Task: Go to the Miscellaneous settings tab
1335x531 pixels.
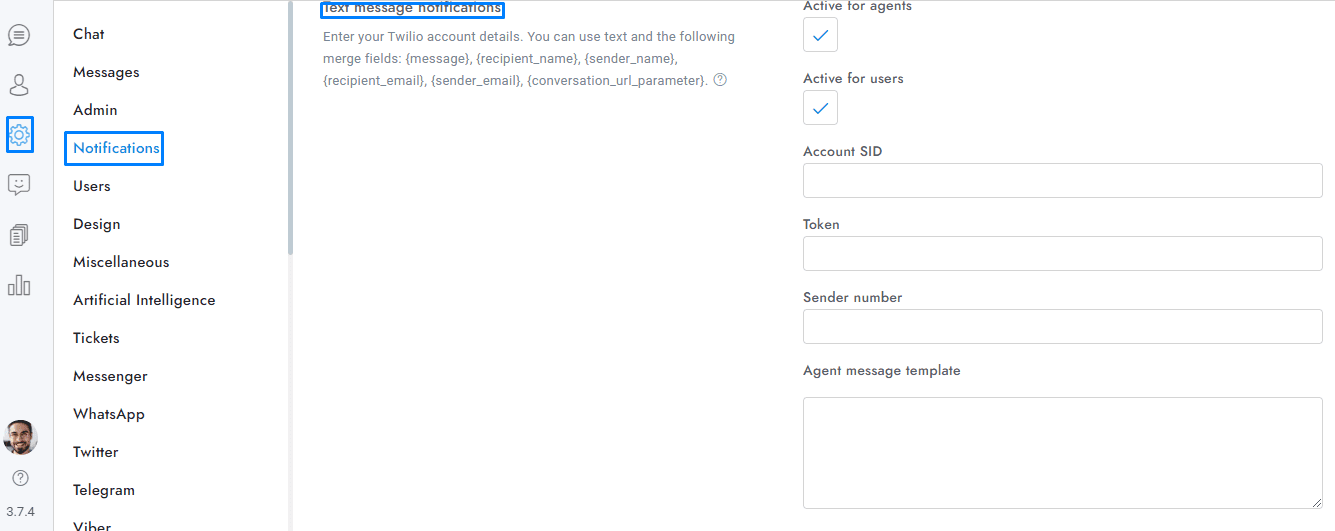Action: pyautogui.click(x=121, y=262)
